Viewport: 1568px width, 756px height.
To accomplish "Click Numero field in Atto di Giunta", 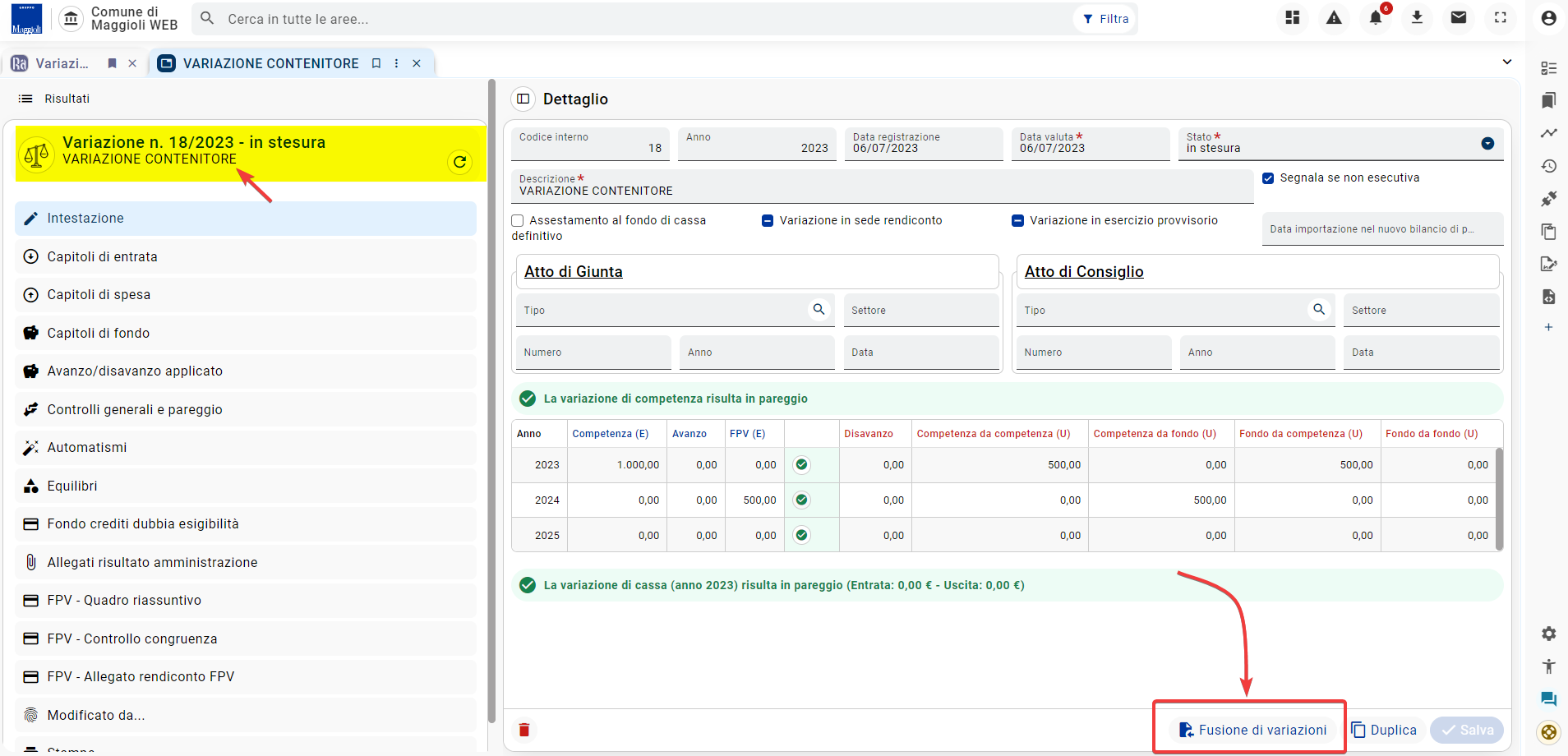I will (593, 353).
